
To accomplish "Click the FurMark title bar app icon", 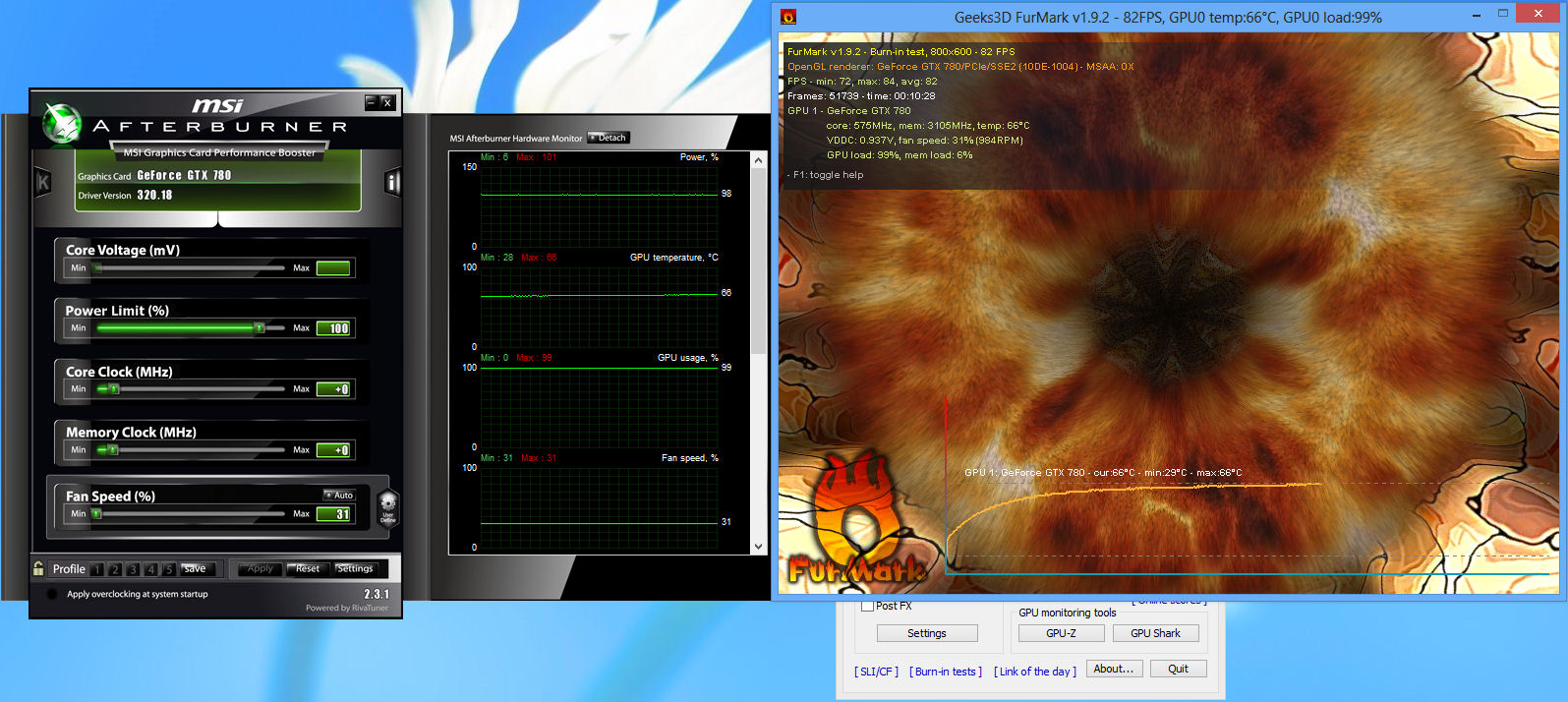I will point(788,17).
